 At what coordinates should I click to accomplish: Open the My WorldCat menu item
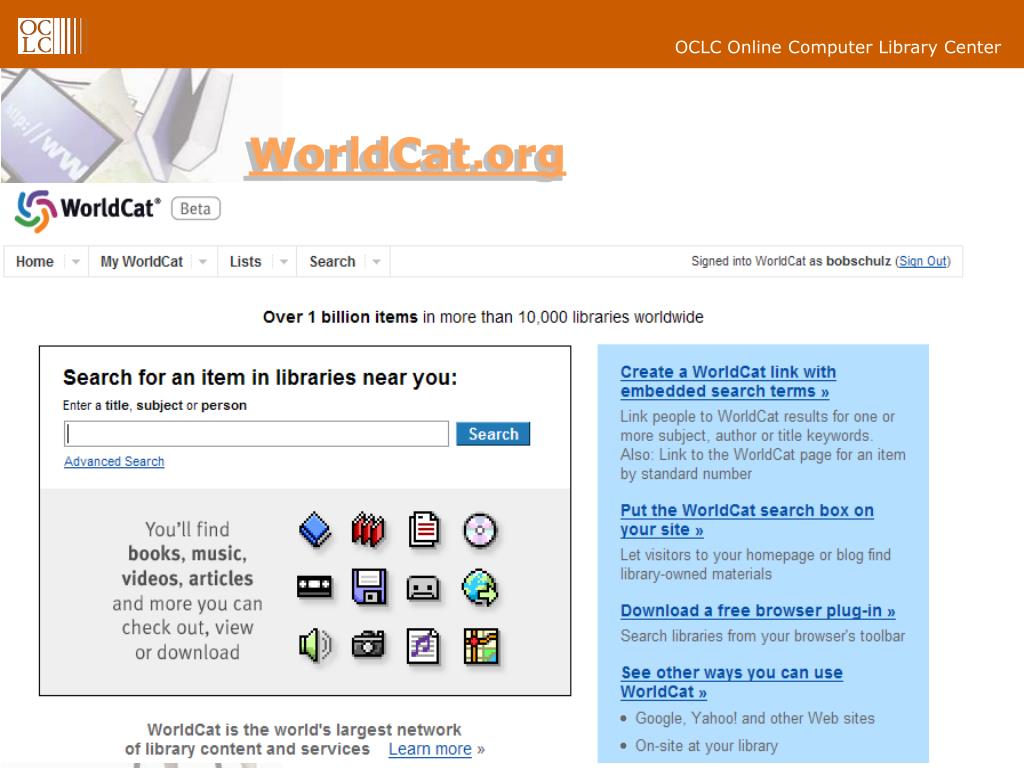click(142, 262)
